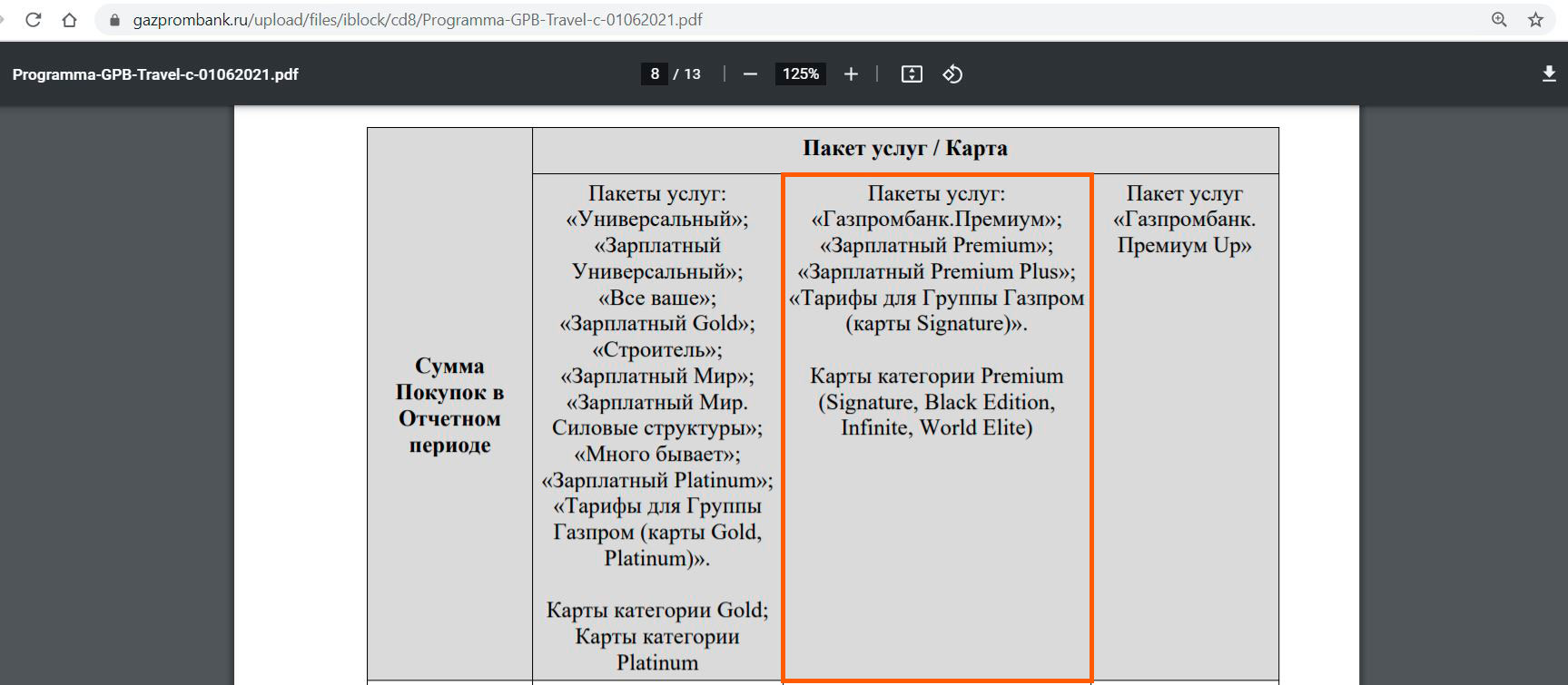Select text «Зарплатный Мир»;
The height and width of the screenshot is (685, 1568).
pyautogui.click(x=656, y=377)
